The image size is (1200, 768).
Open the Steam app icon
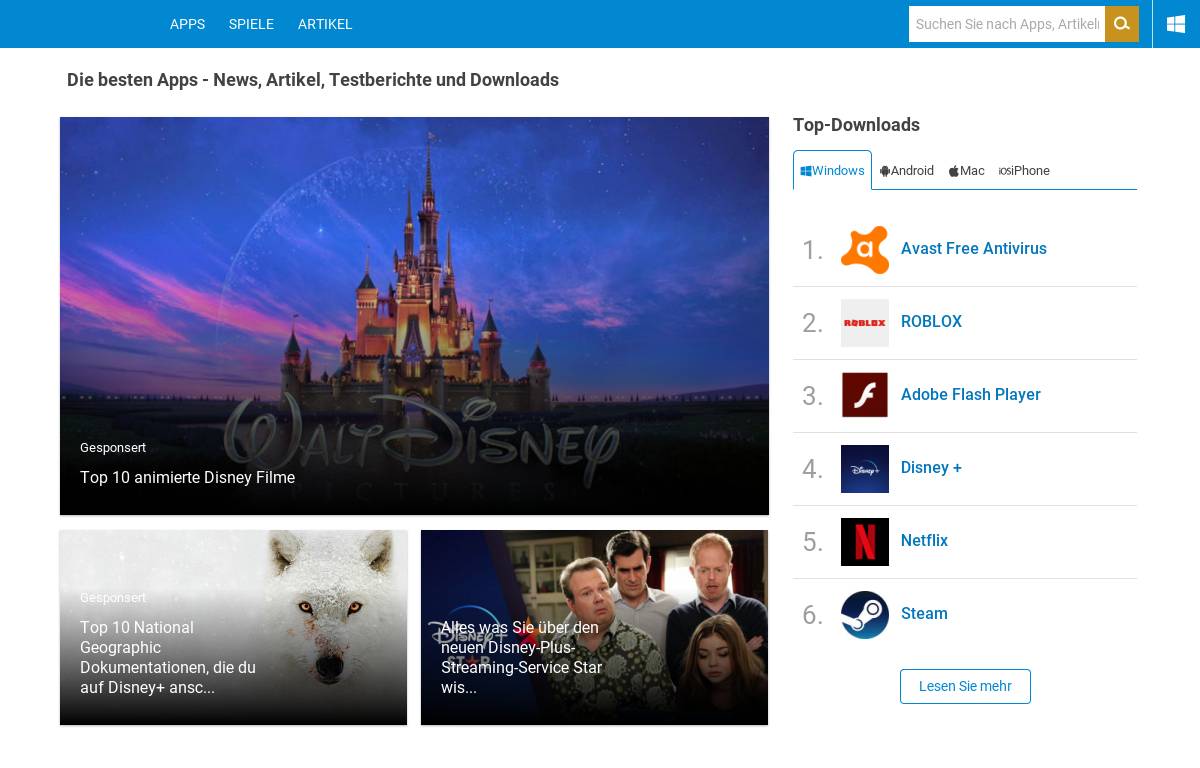click(864, 614)
